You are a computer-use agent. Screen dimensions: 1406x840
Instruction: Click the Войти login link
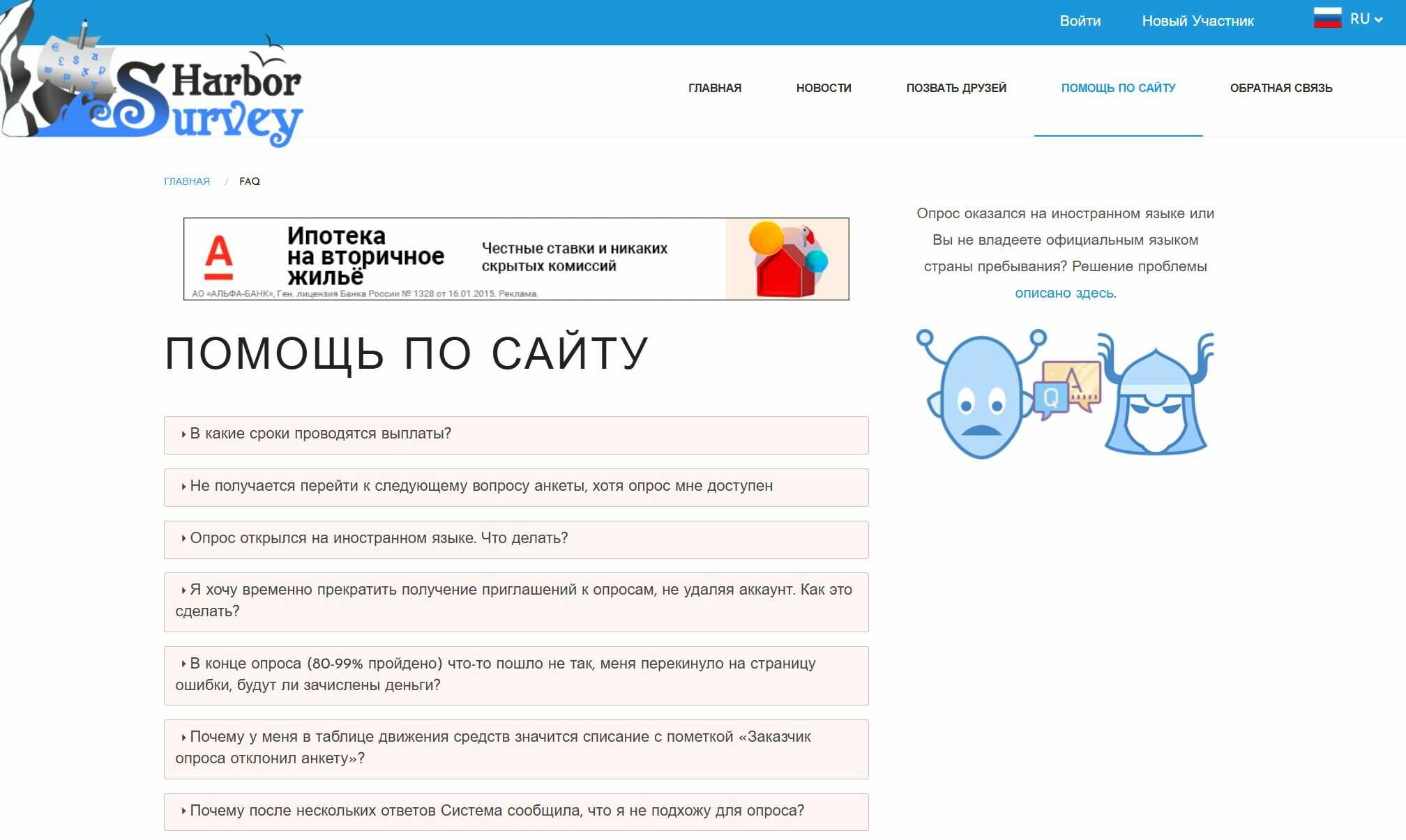[x=1080, y=21]
